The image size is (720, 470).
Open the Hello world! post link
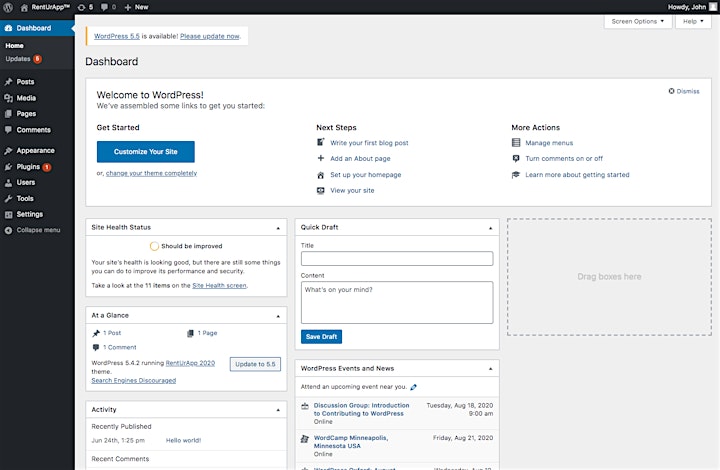click(x=183, y=440)
